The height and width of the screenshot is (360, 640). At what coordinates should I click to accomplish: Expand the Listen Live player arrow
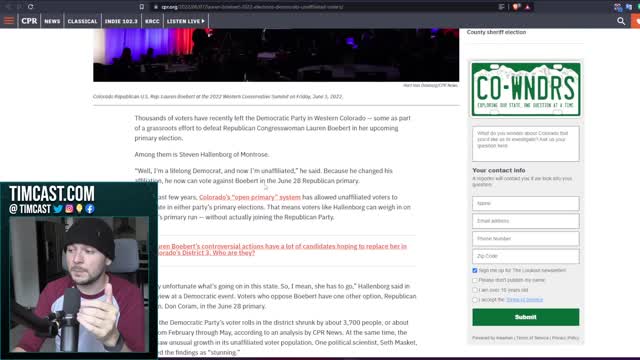203,21
